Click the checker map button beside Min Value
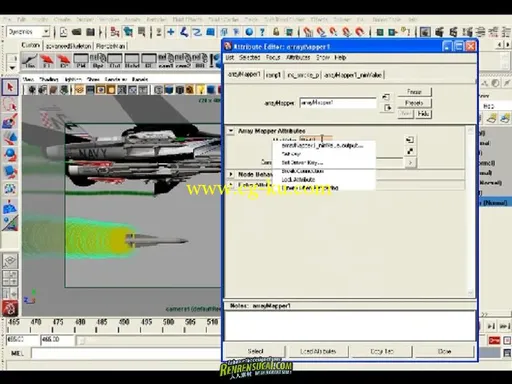Viewport: 512px width, 384px height. [410, 151]
